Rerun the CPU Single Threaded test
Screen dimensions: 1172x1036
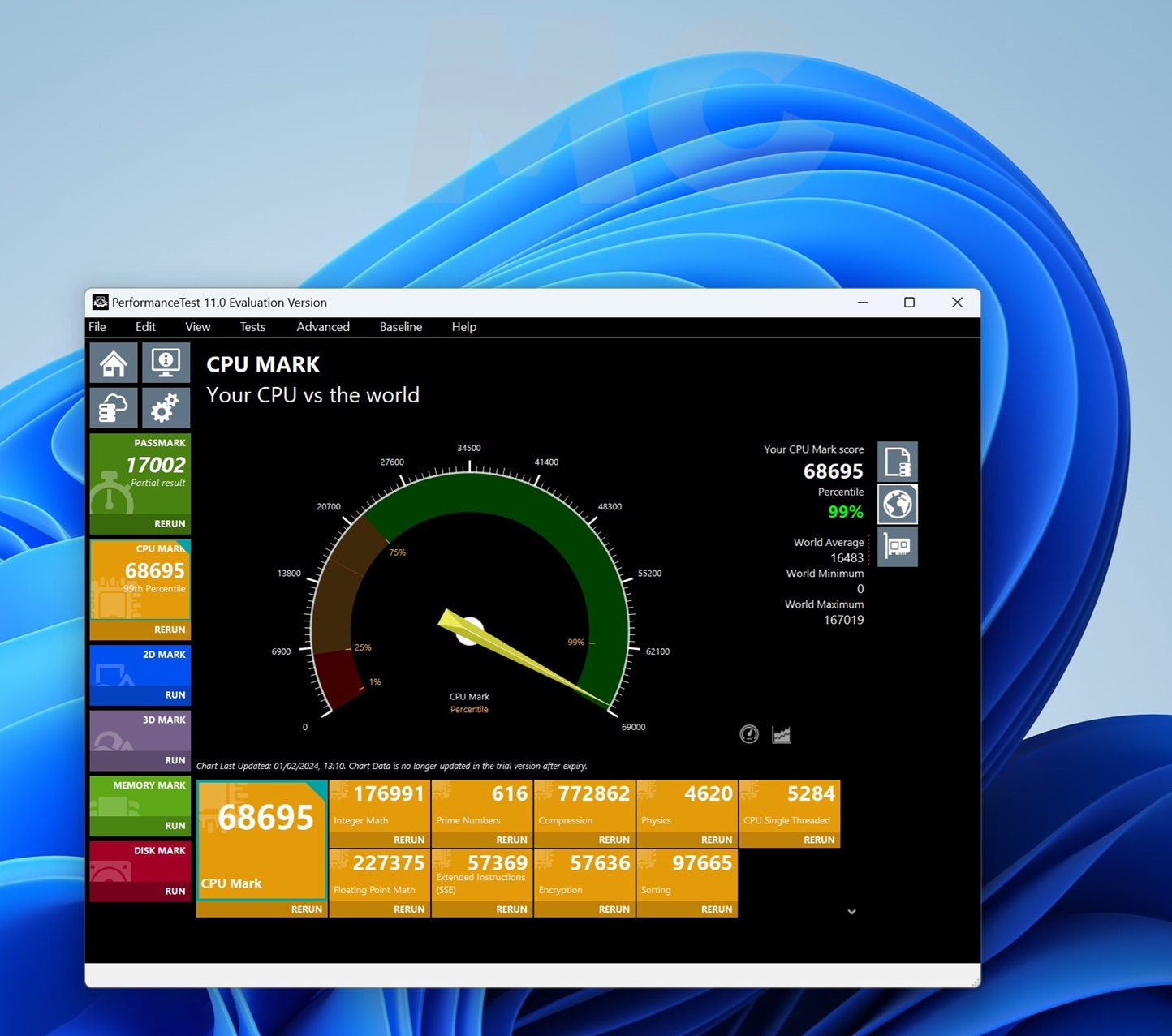(x=818, y=840)
